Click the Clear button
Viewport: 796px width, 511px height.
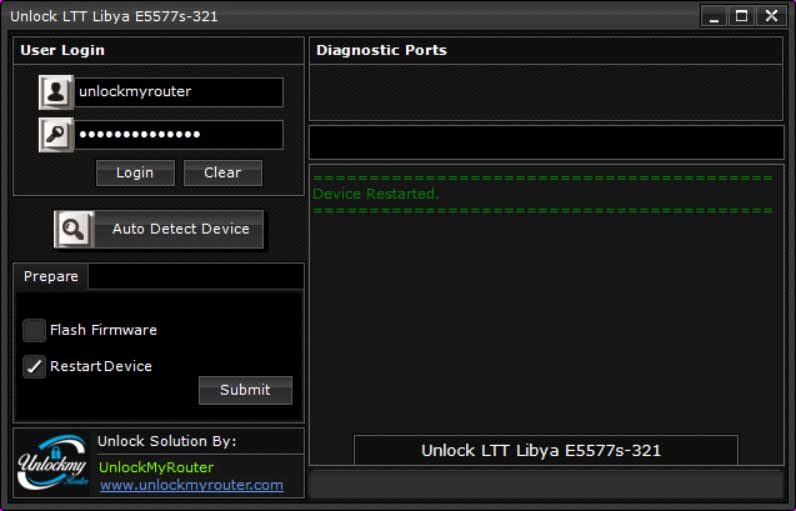(x=223, y=173)
